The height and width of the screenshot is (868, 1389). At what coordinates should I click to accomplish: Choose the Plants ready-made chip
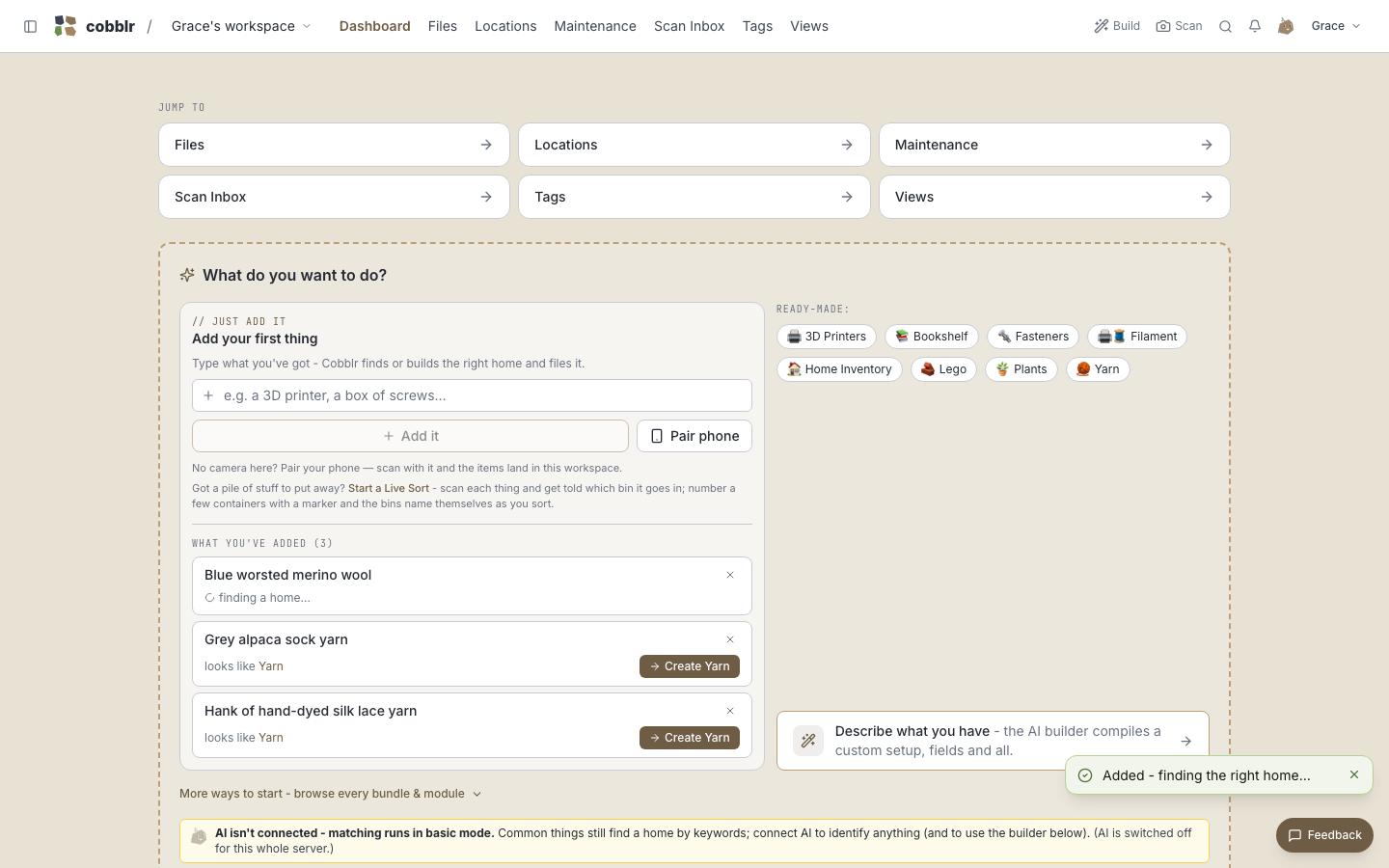(x=1021, y=369)
